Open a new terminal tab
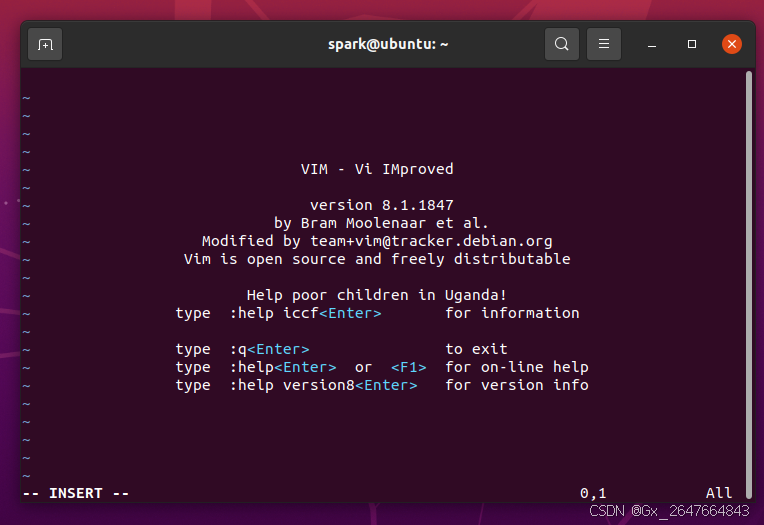The image size is (764, 525). click(45, 44)
